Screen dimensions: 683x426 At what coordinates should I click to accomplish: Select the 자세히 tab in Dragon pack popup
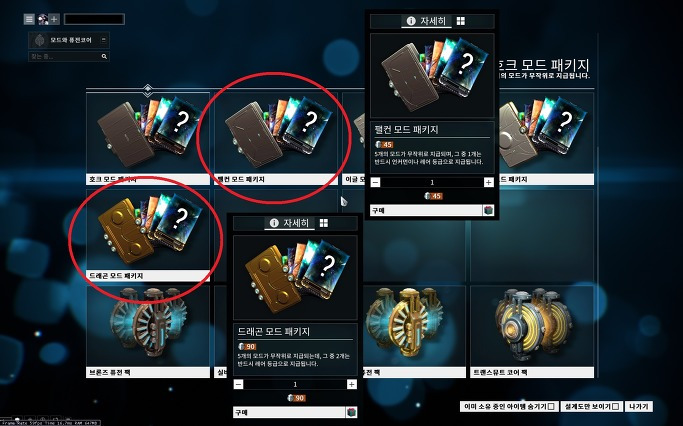click(x=290, y=223)
